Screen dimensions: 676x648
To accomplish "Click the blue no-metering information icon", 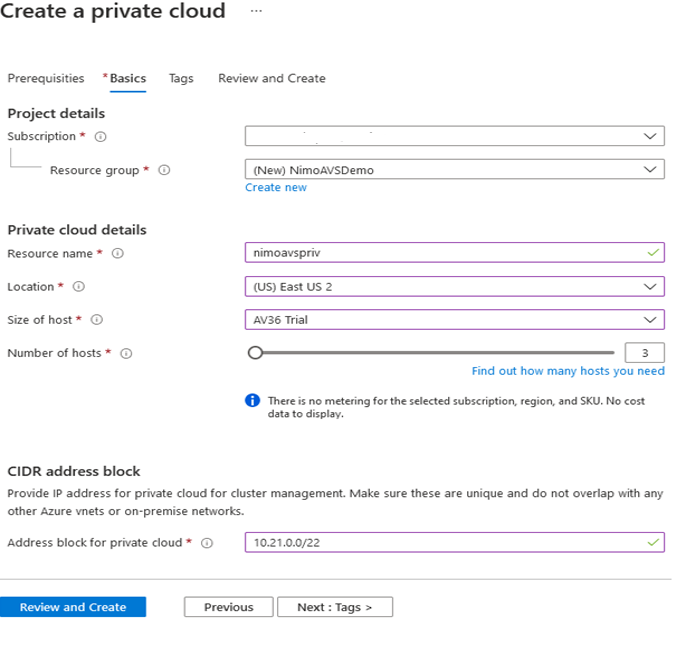I will 253,400.
